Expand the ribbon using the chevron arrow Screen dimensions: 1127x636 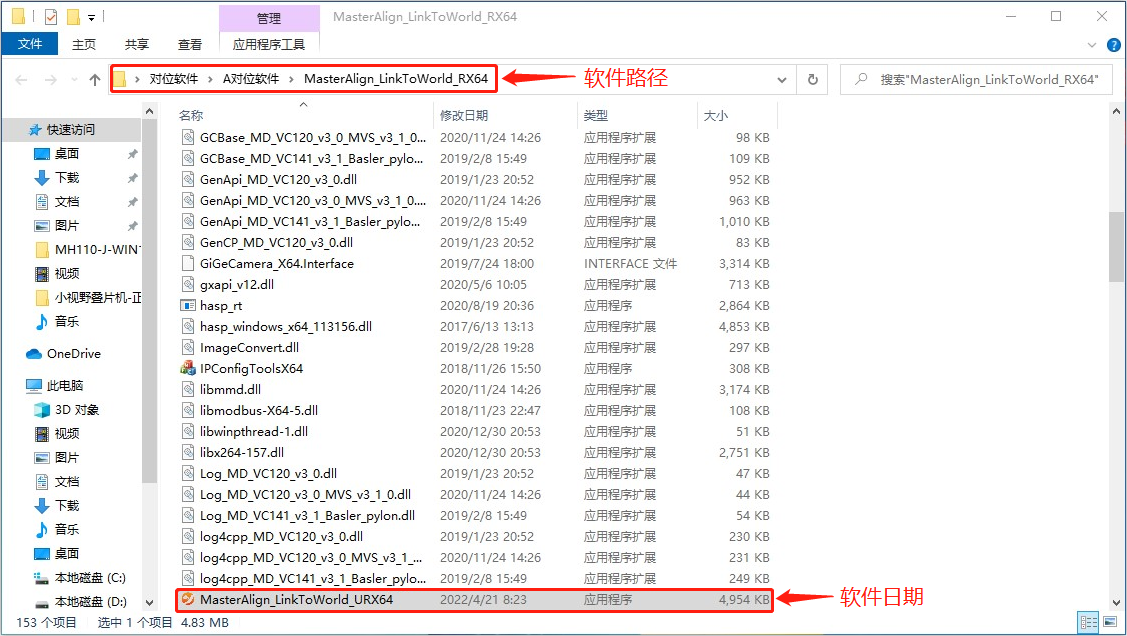click(x=1092, y=44)
